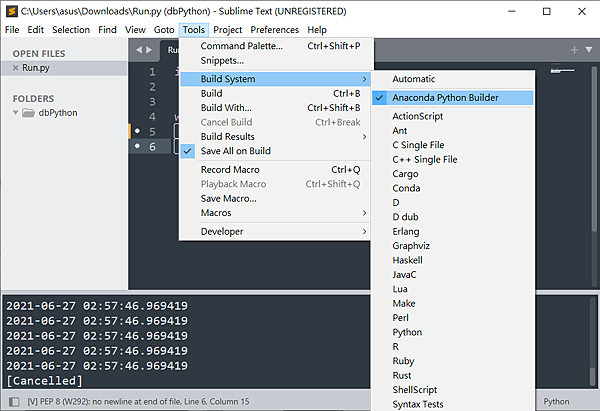
Task: Toggle Save All on Build option
Action: 274,151
